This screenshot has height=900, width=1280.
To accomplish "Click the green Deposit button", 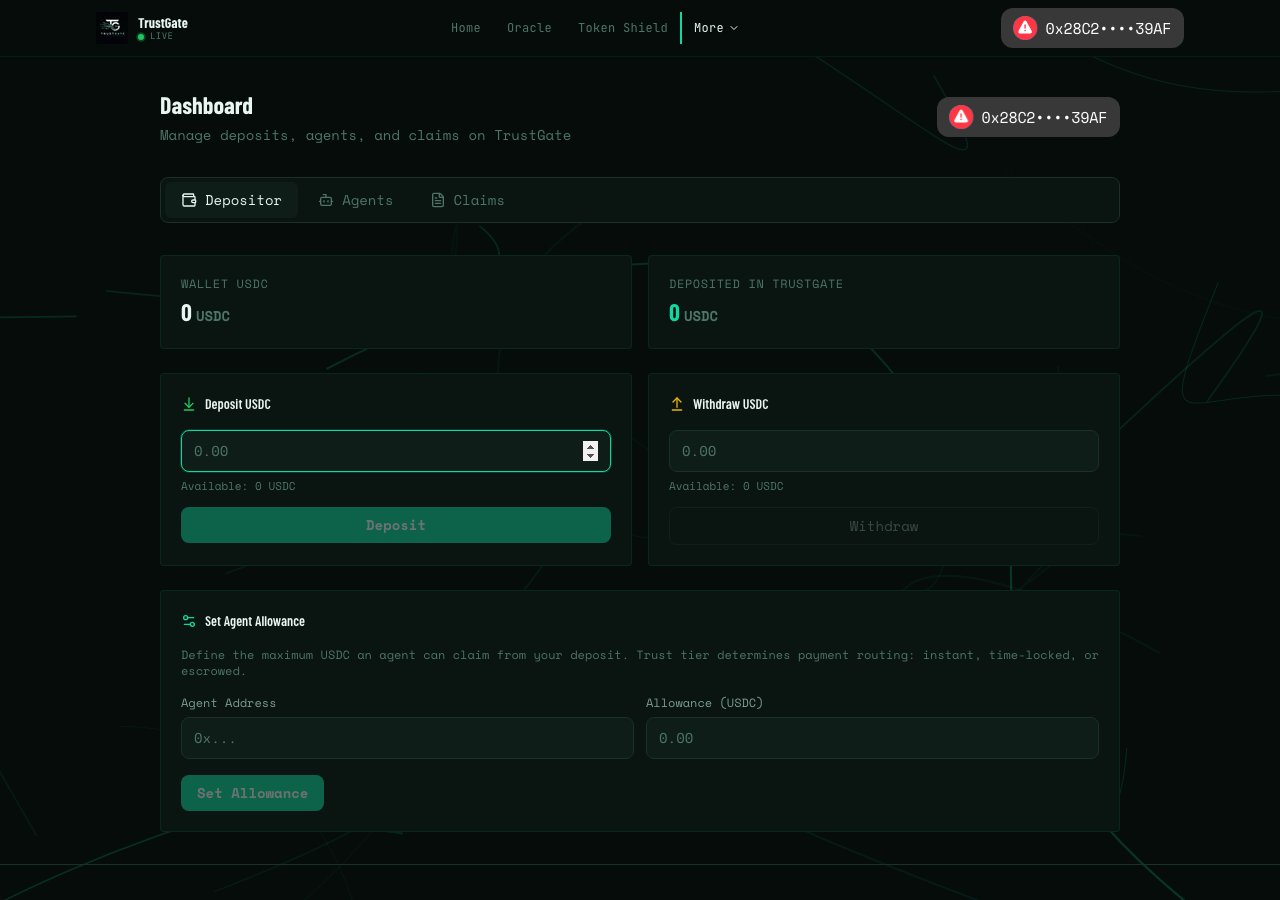I will pyautogui.click(x=396, y=525).
